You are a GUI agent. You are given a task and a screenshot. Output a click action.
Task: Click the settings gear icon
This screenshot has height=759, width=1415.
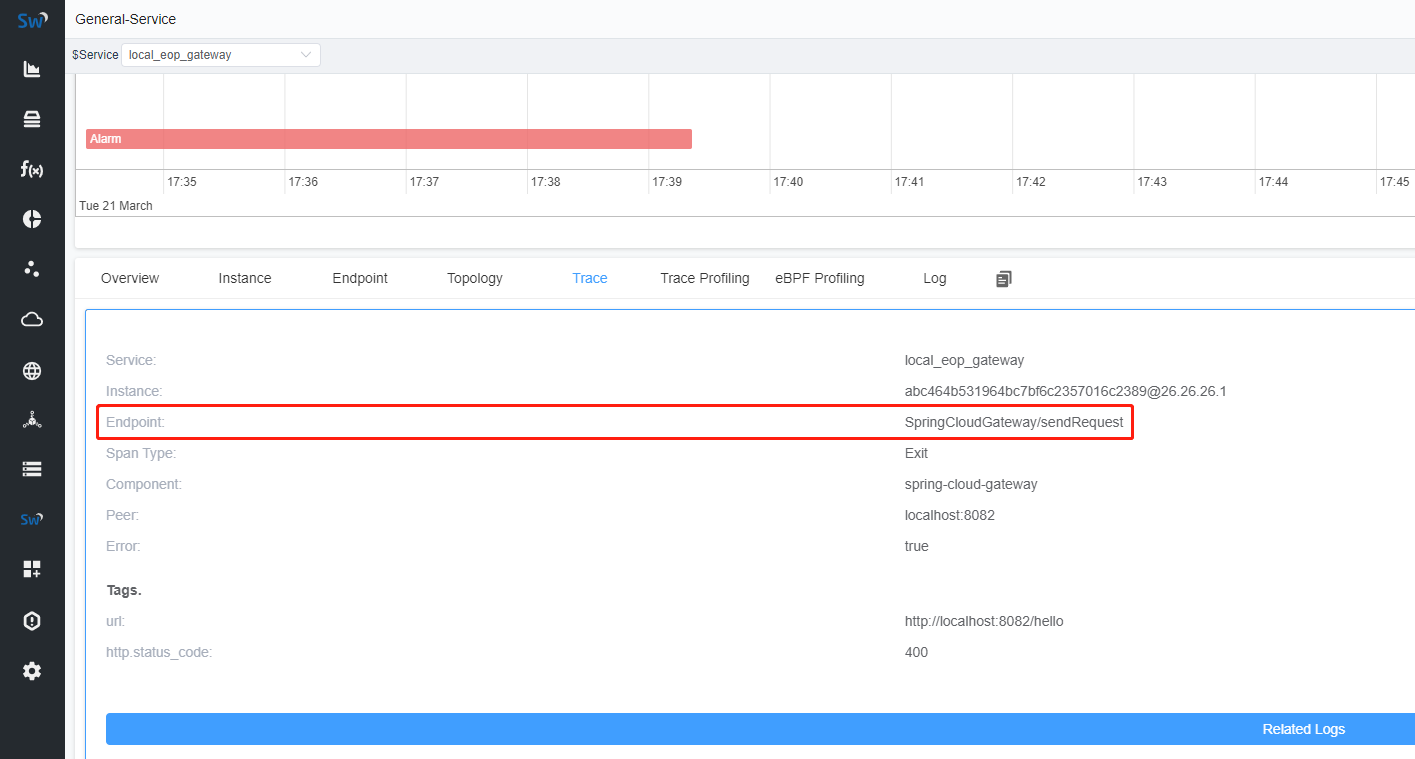tap(31, 670)
